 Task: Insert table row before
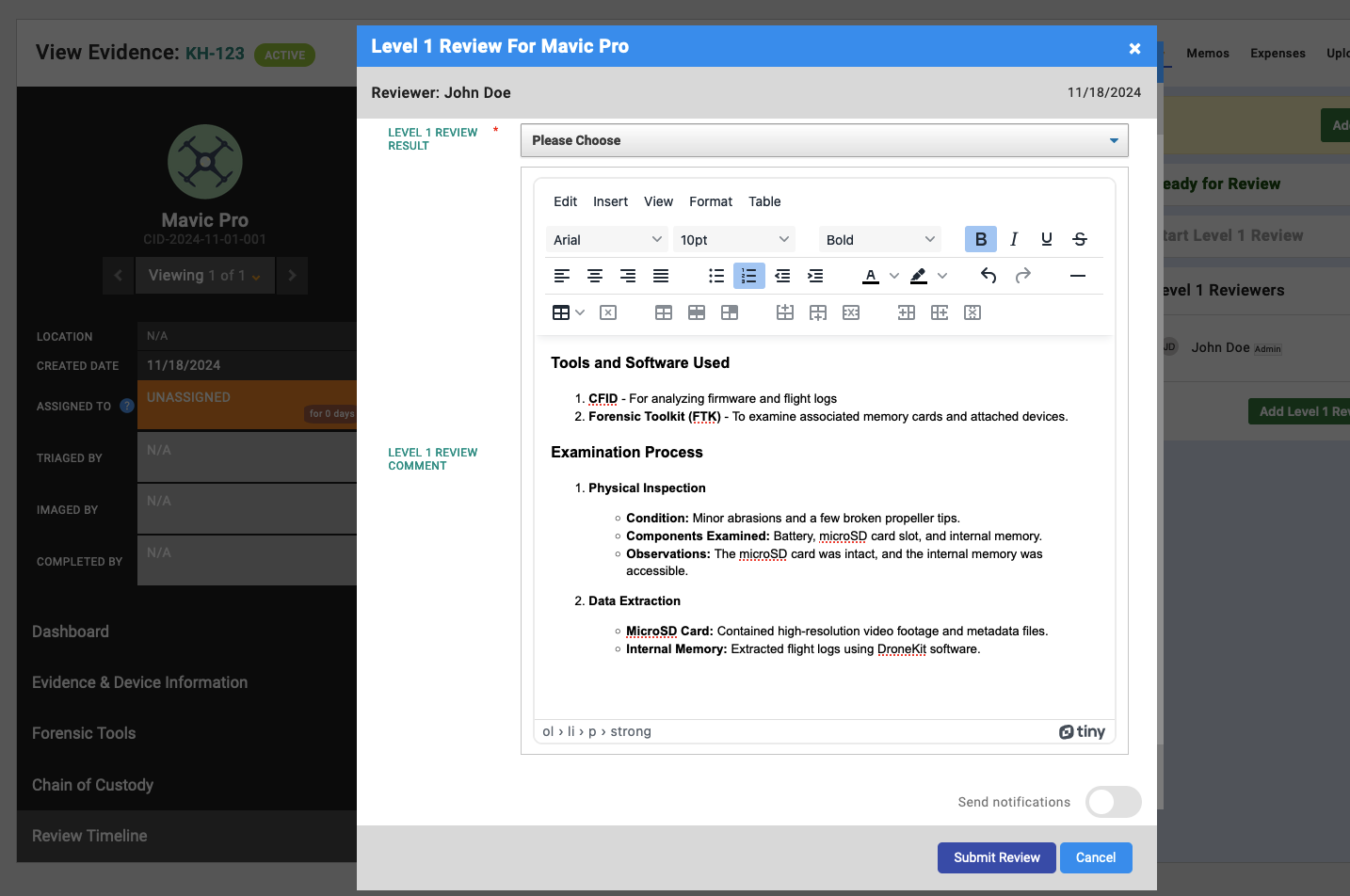click(785, 312)
